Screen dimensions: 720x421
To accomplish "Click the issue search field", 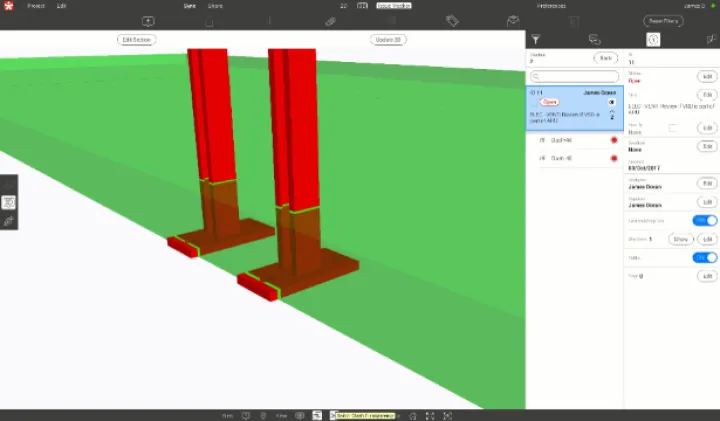I will [574, 76].
